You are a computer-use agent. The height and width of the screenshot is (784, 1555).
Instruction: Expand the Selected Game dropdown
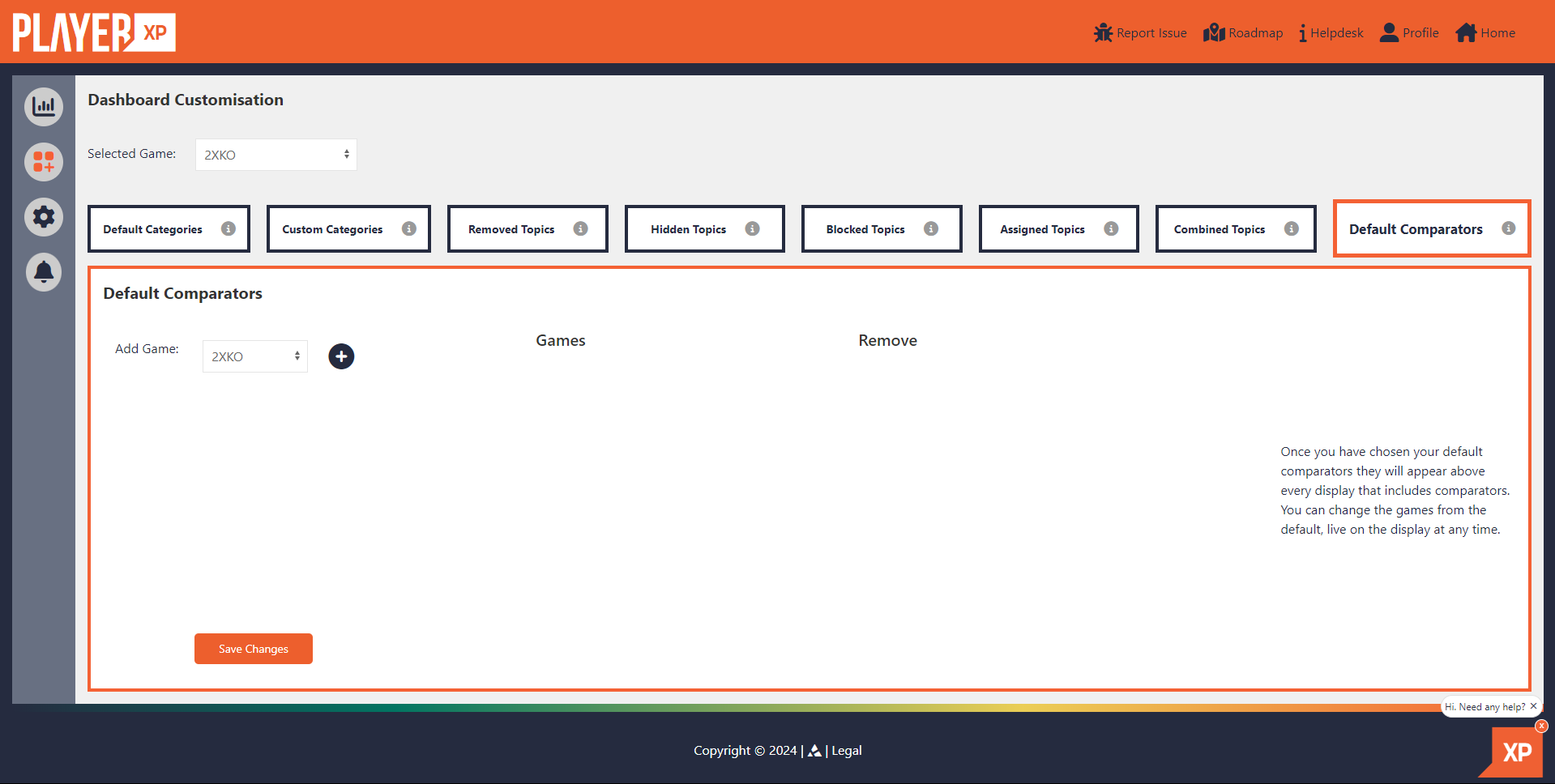pos(276,155)
